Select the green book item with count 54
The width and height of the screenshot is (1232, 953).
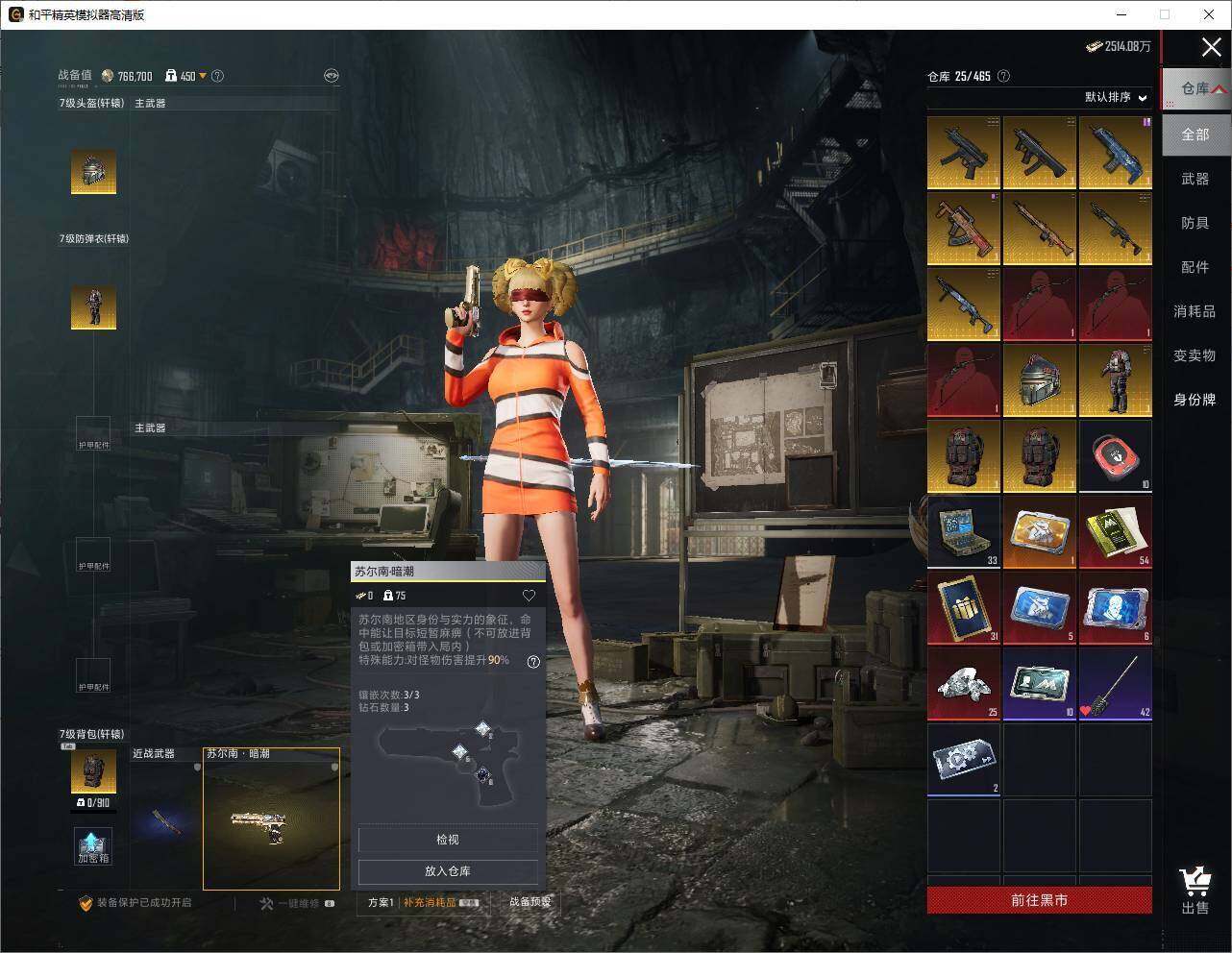pyautogui.click(x=1115, y=531)
